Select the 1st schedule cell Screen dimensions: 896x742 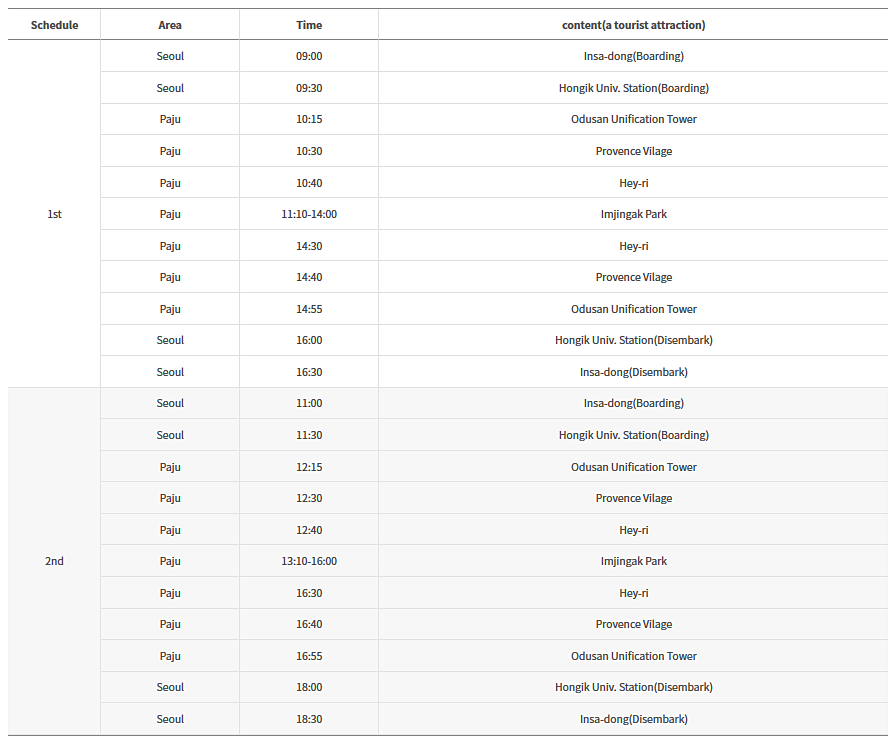click(54, 214)
